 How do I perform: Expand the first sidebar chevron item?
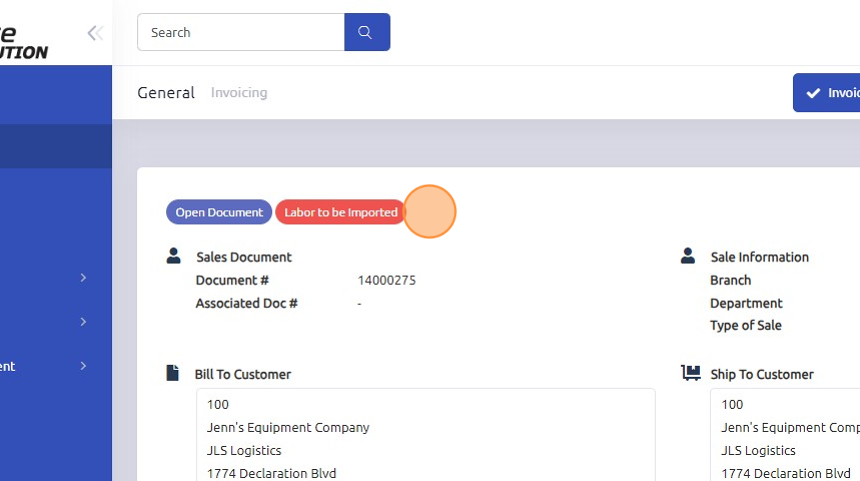(84, 278)
